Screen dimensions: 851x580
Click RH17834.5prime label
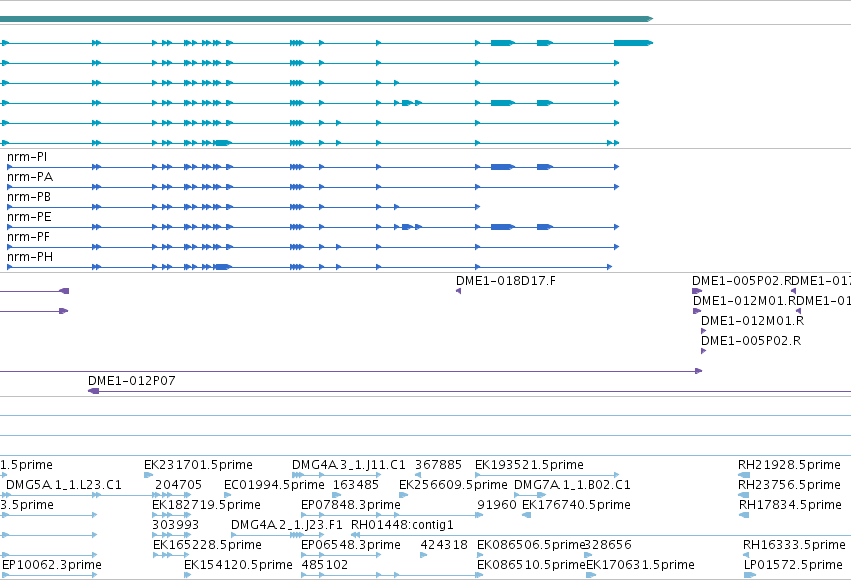click(x=790, y=505)
